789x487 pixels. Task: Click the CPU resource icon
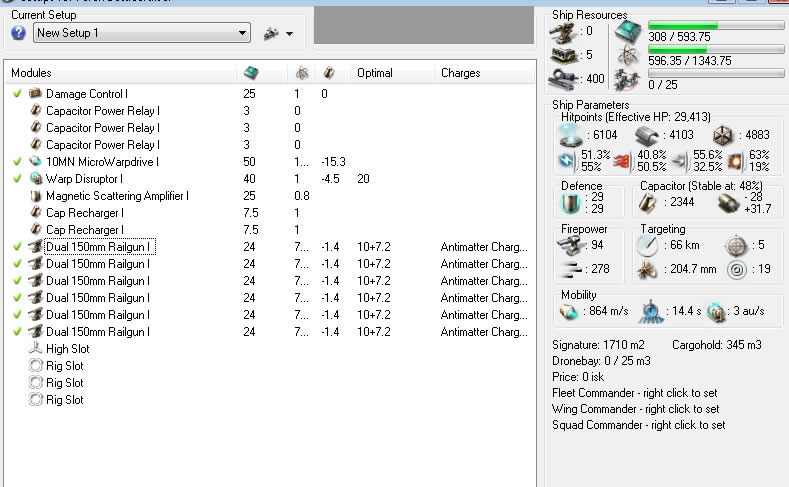[x=628, y=30]
